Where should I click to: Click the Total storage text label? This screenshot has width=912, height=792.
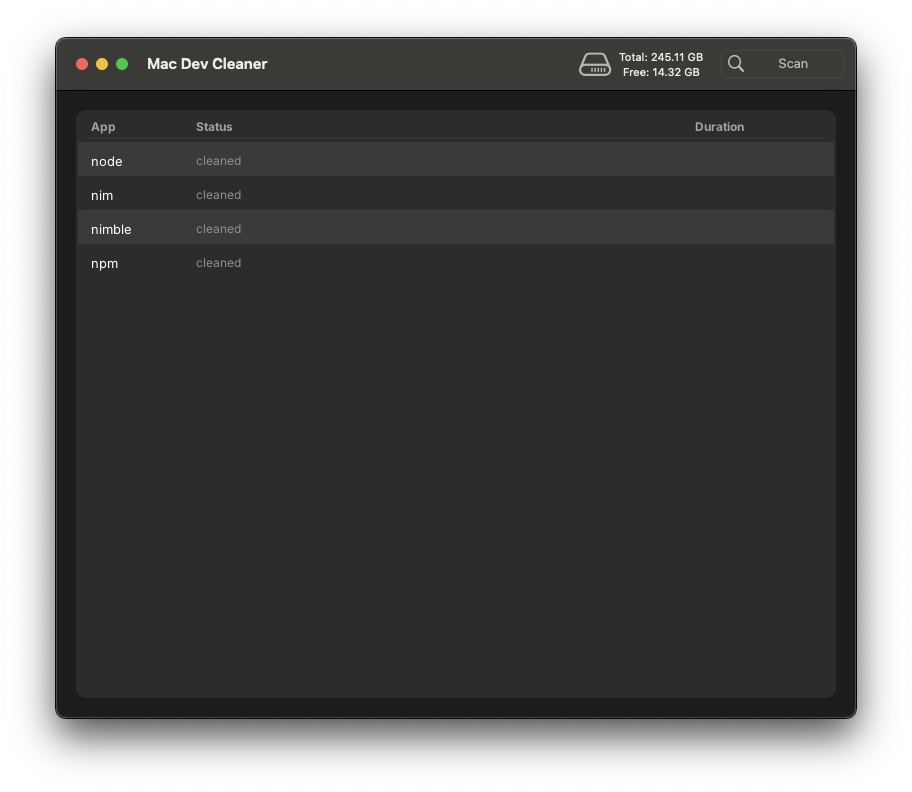tap(660, 57)
